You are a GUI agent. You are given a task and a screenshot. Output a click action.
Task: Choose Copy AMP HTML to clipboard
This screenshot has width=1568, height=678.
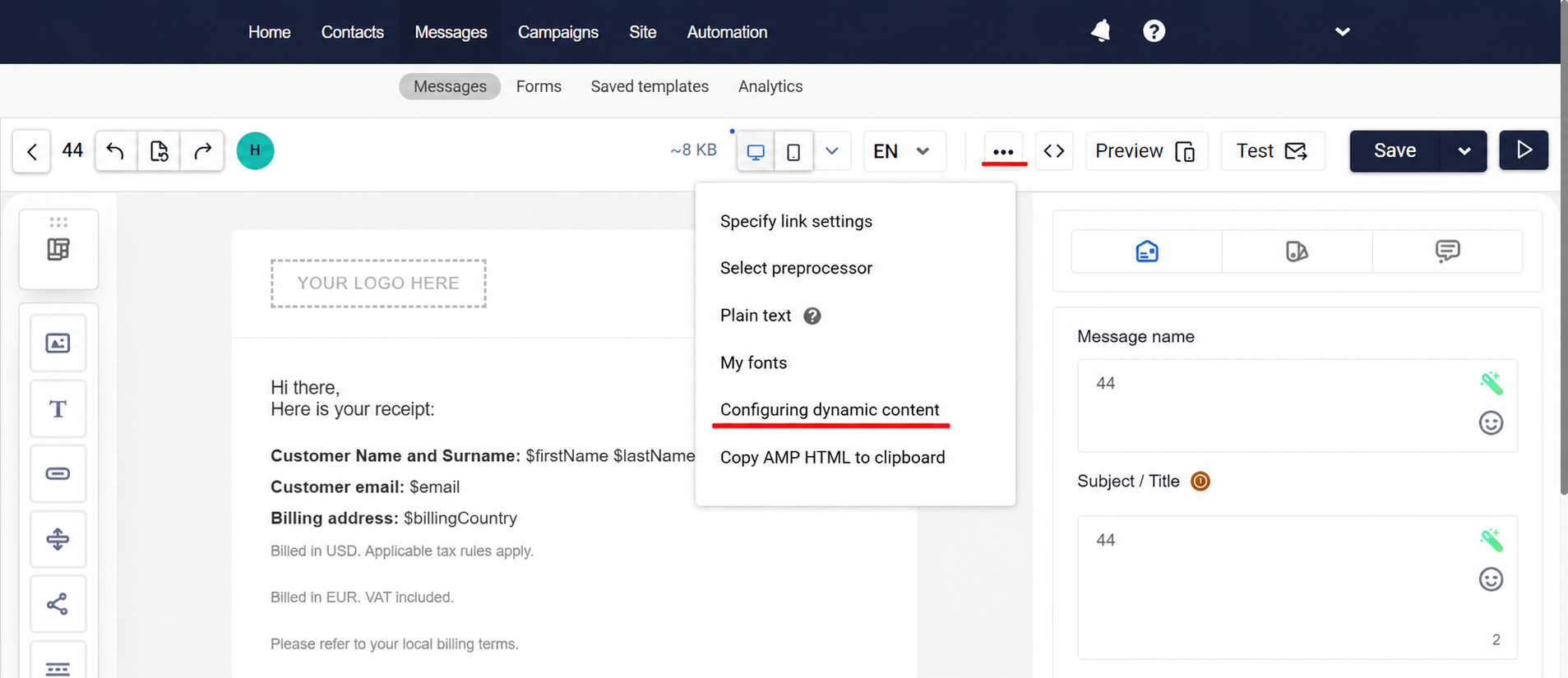832,457
